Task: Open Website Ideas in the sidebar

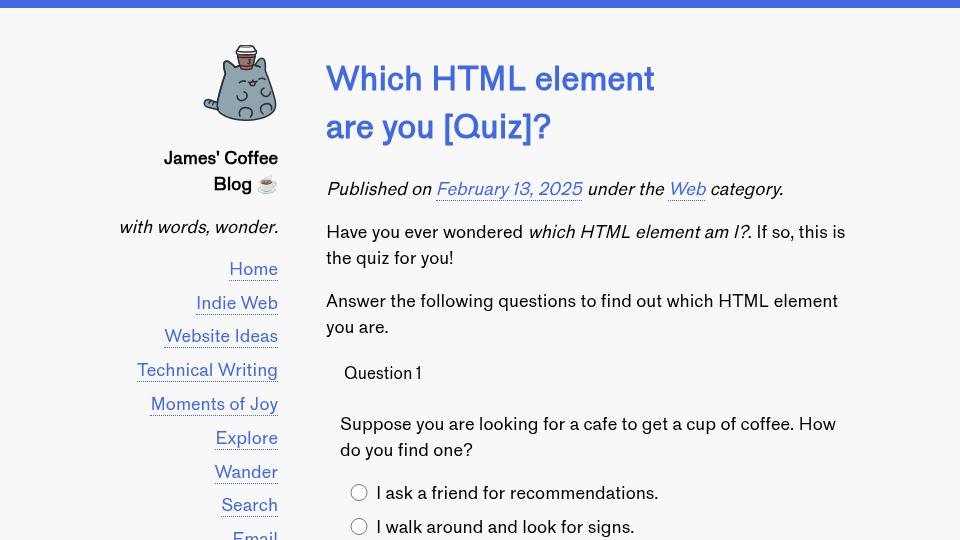Action: pos(221,336)
